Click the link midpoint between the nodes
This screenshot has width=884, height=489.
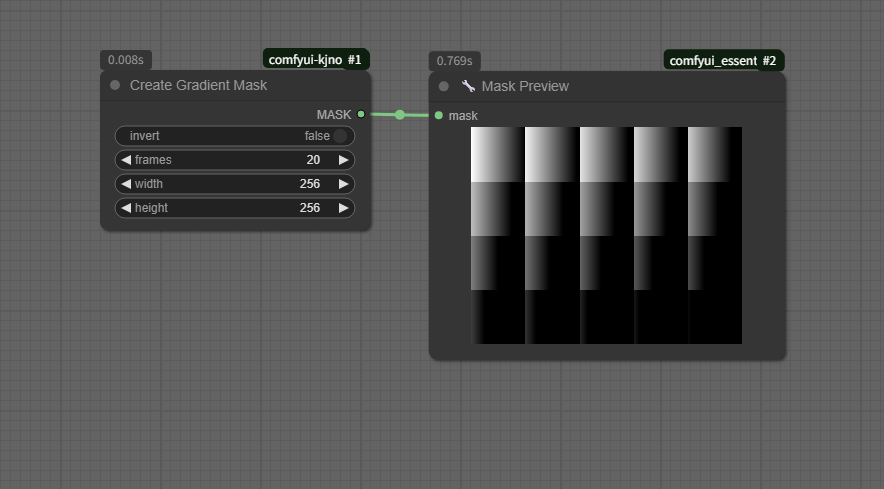(400, 115)
